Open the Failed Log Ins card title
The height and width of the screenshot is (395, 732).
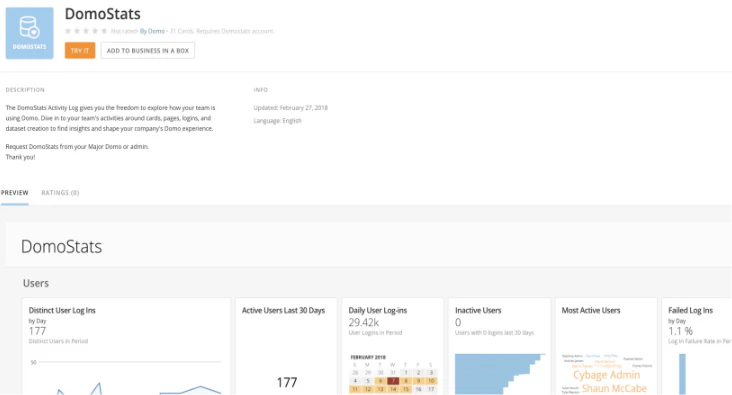click(x=690, y=310)
